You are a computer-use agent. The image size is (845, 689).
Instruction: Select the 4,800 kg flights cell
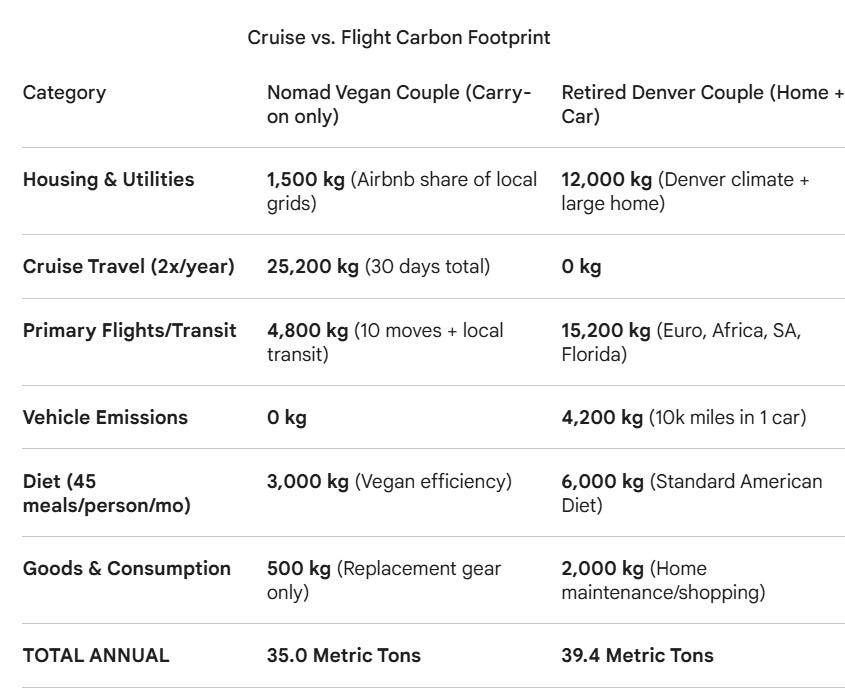point(385,342)
